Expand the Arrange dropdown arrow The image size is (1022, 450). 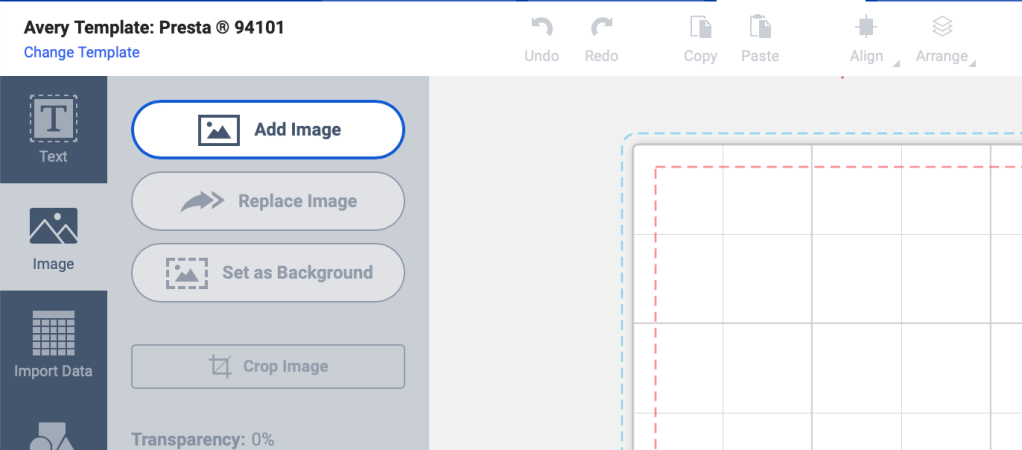[972, 64]
